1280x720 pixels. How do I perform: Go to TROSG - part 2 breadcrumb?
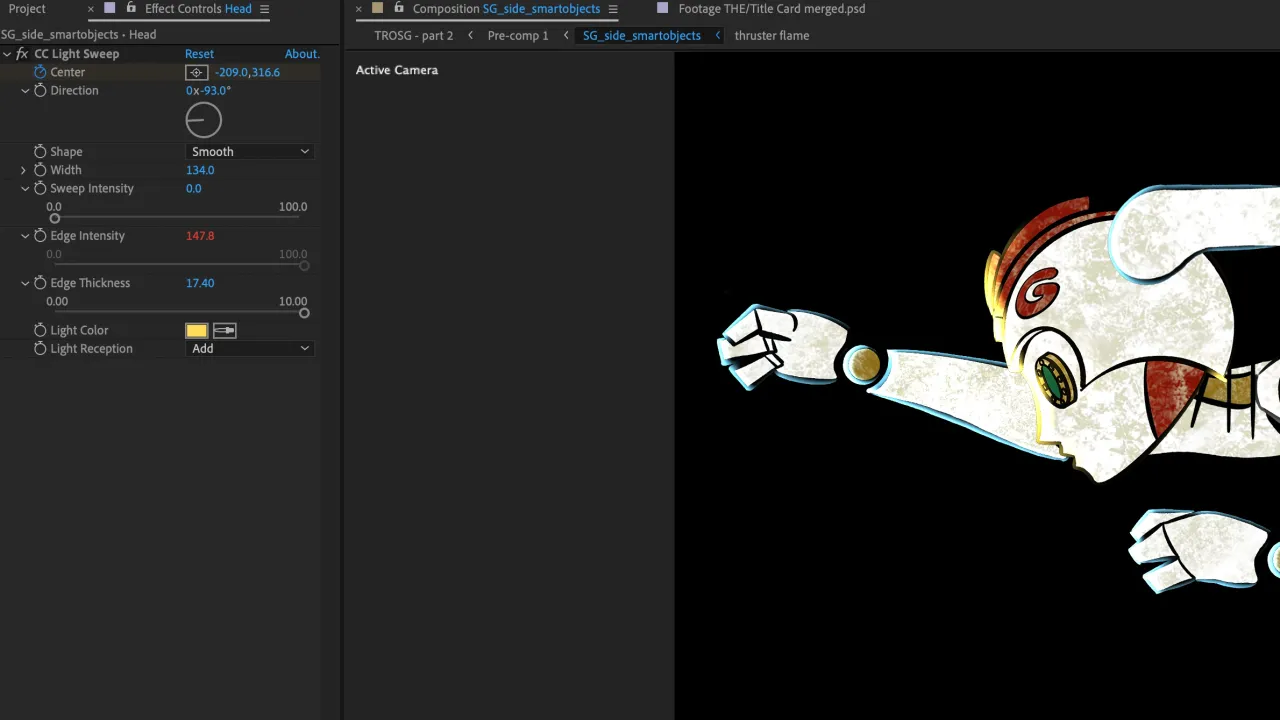coord(413,36)
